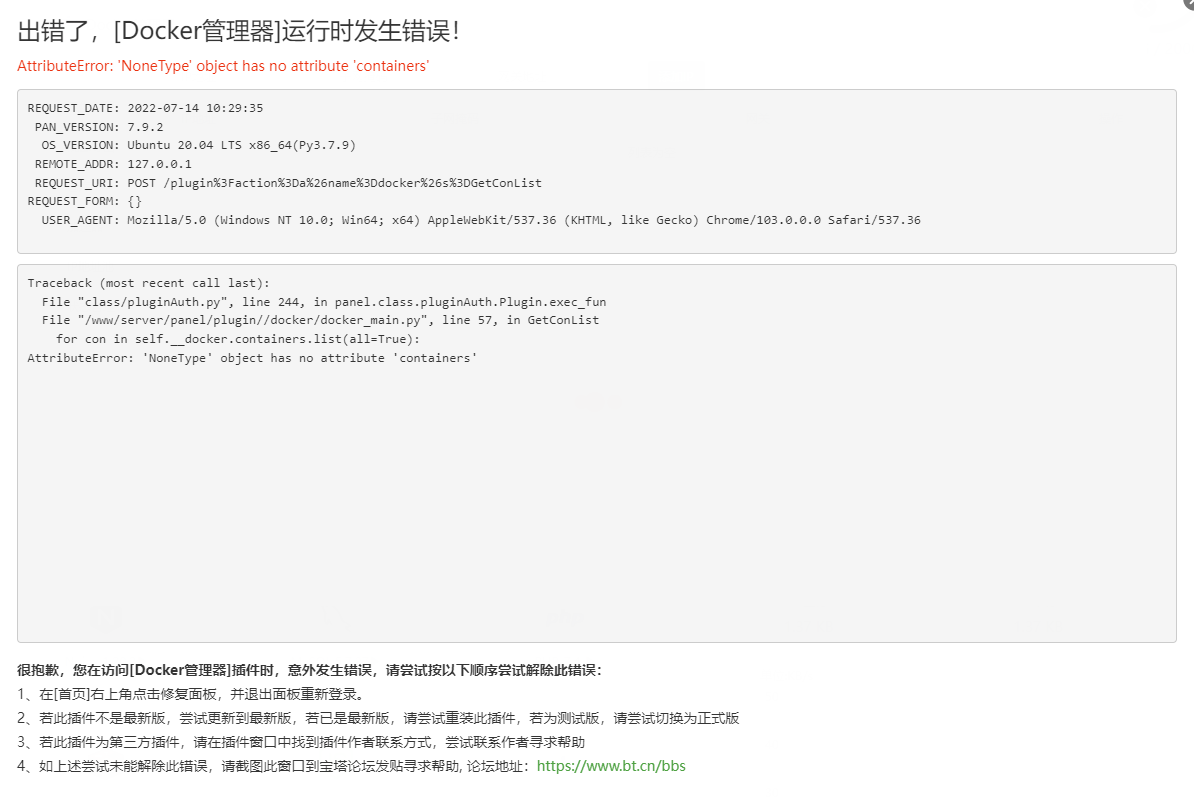Click the class/pluginAuth.py line 244 traceback line
The image size is (1194, 800).
pyautogui.click(x=324, y=302)
